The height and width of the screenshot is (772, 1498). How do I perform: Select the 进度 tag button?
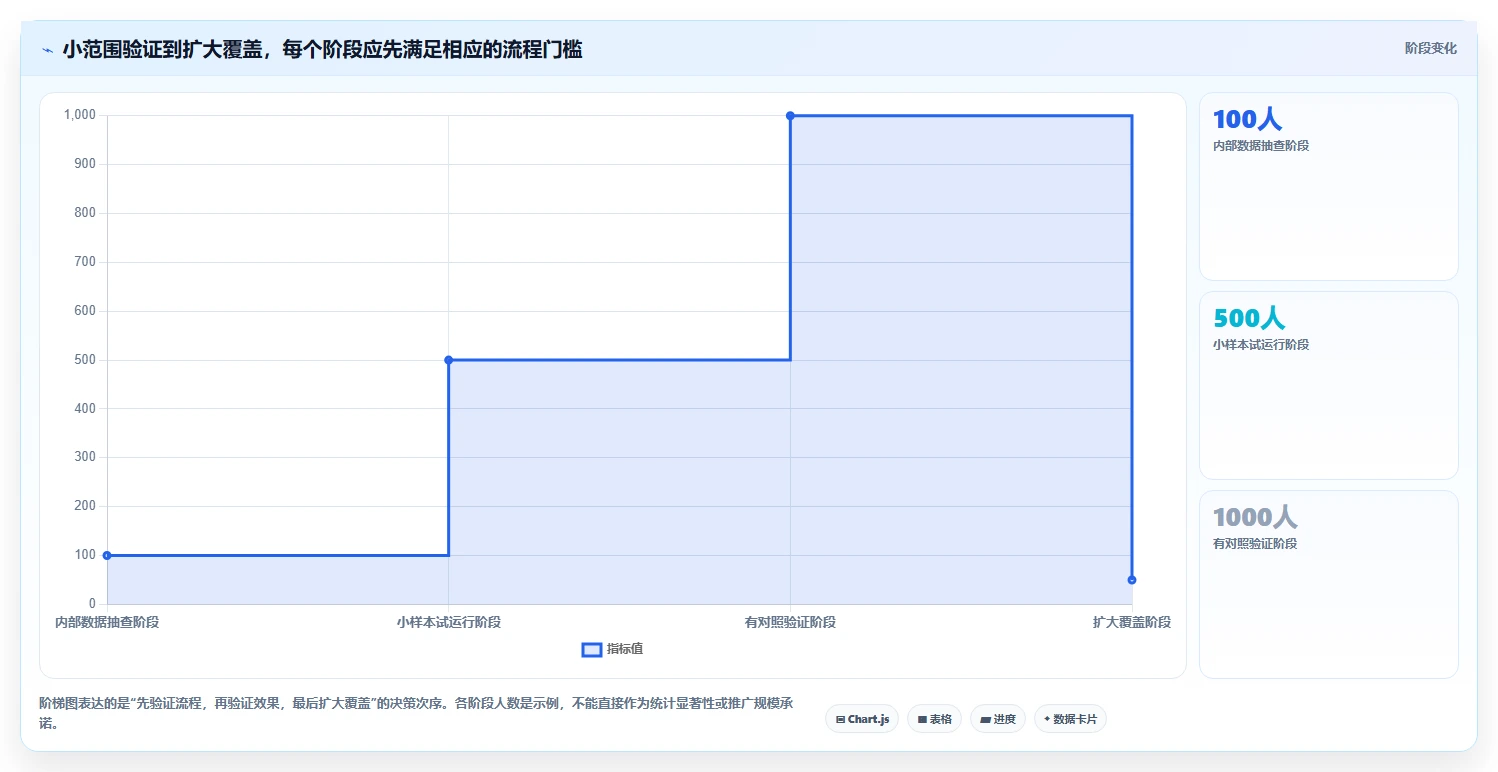coord(998,719)
